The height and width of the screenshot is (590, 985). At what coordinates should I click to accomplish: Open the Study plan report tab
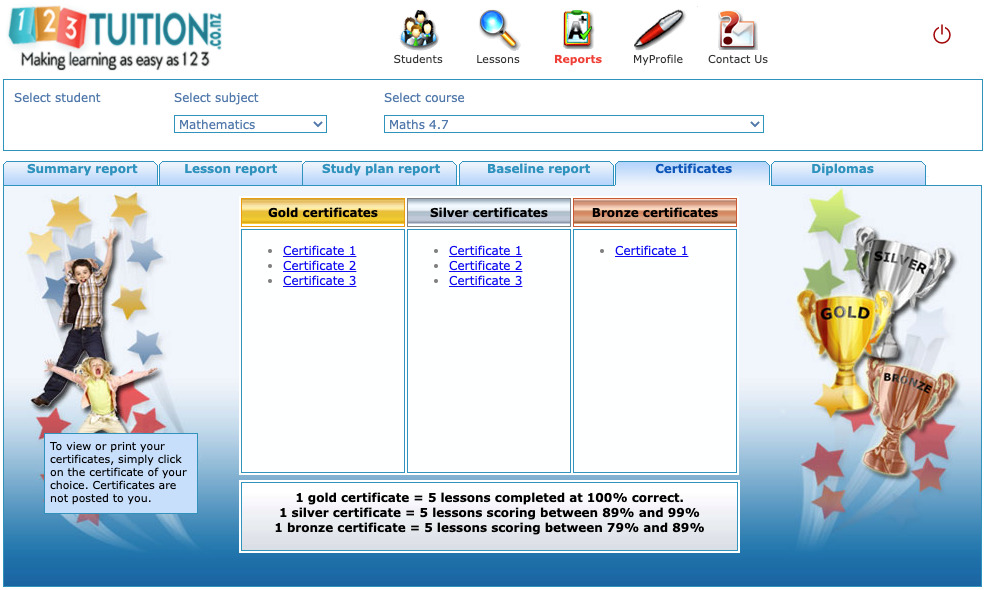click(x=381, y=170)
